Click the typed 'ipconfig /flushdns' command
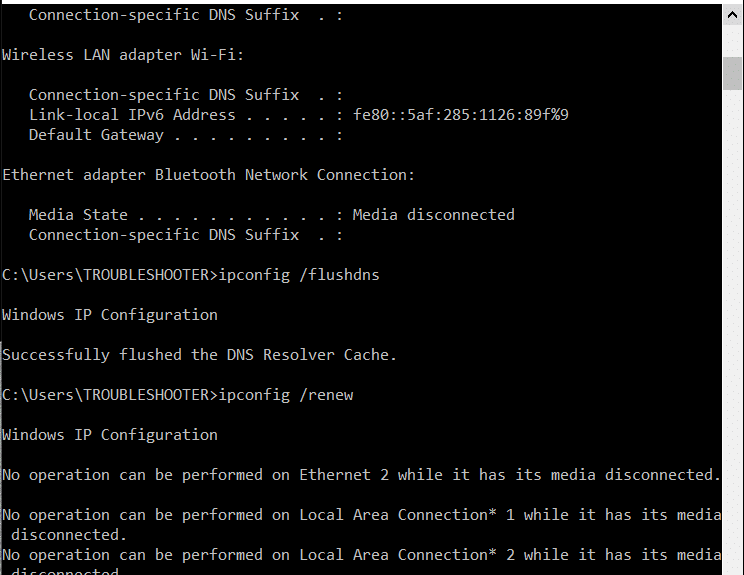 tap(298, 274)
